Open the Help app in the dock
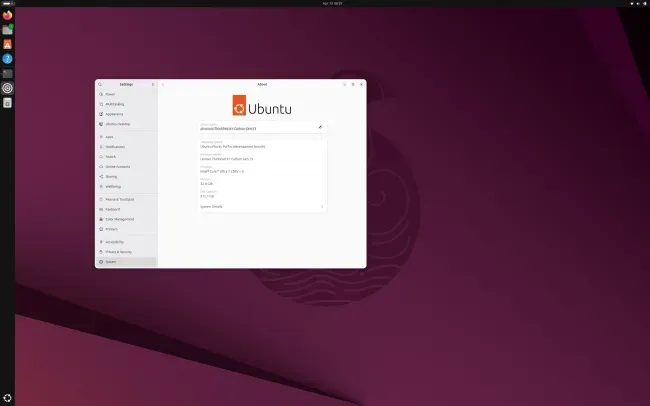 tap(7, 59)
